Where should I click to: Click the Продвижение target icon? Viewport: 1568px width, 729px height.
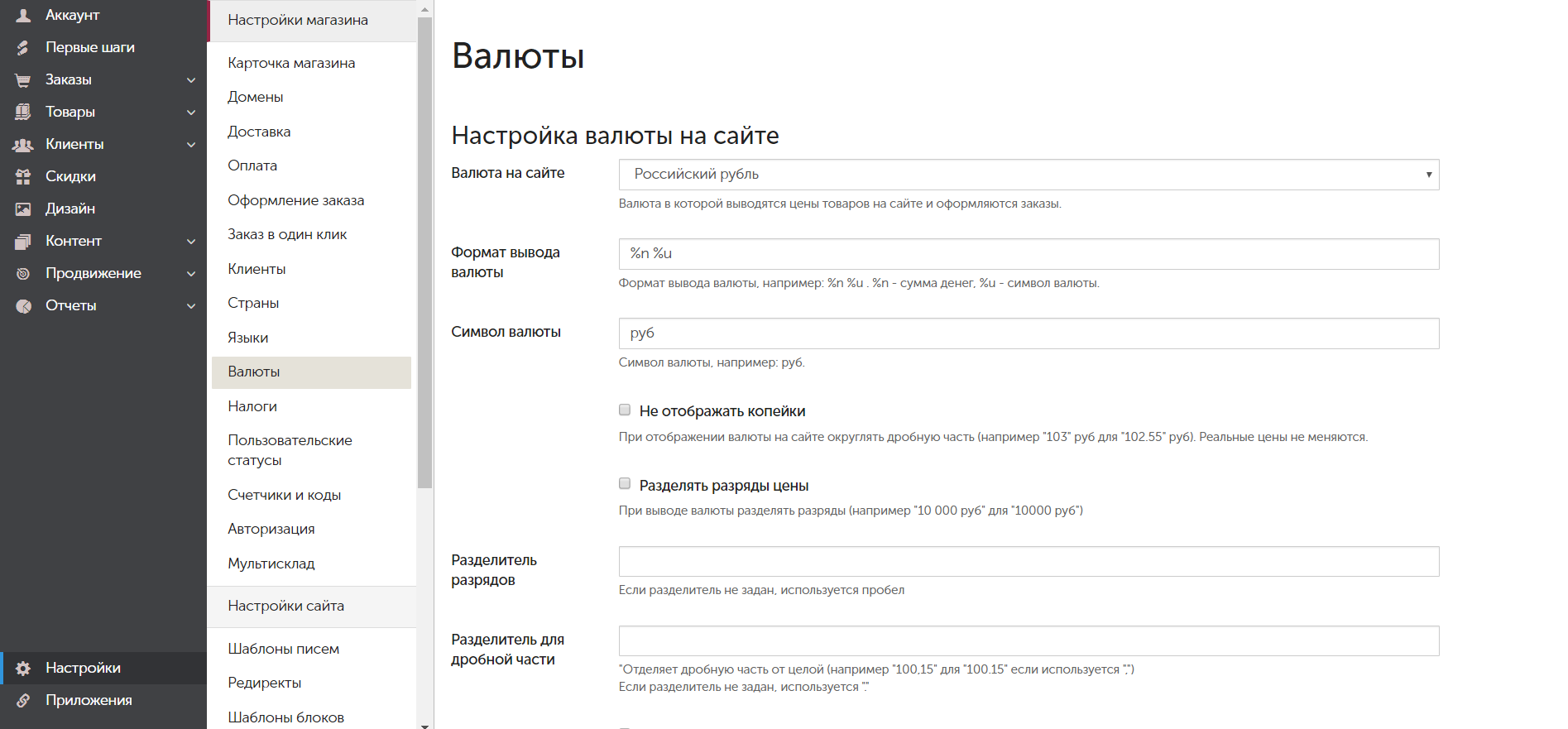(23, 273)
